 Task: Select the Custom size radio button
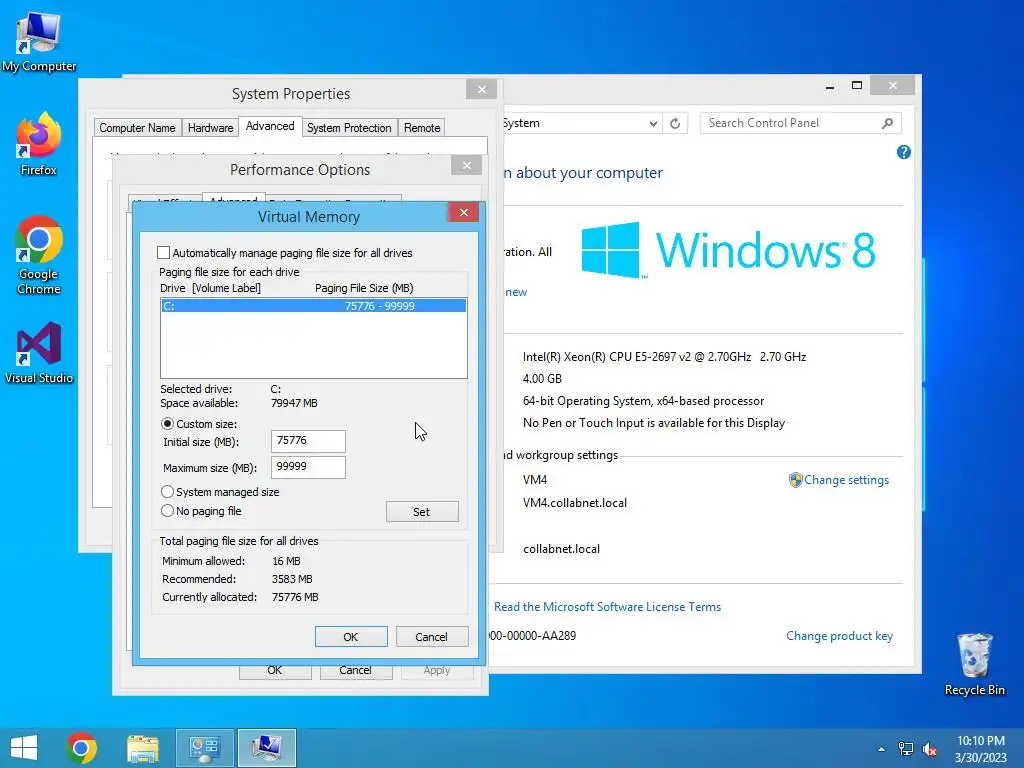167,424
